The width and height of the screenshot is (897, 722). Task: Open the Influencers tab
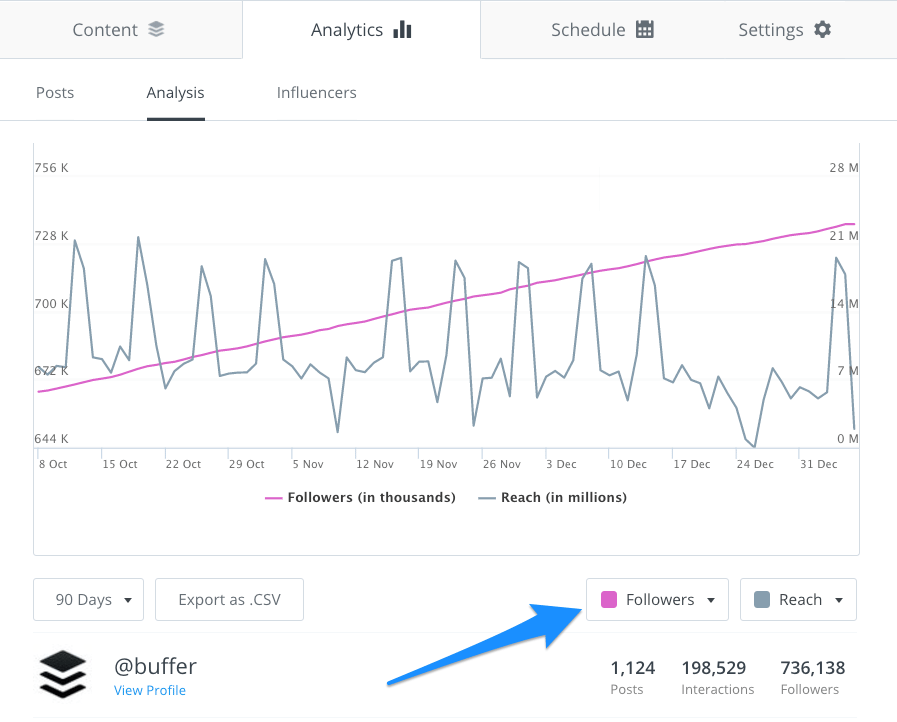click(316, 92)
